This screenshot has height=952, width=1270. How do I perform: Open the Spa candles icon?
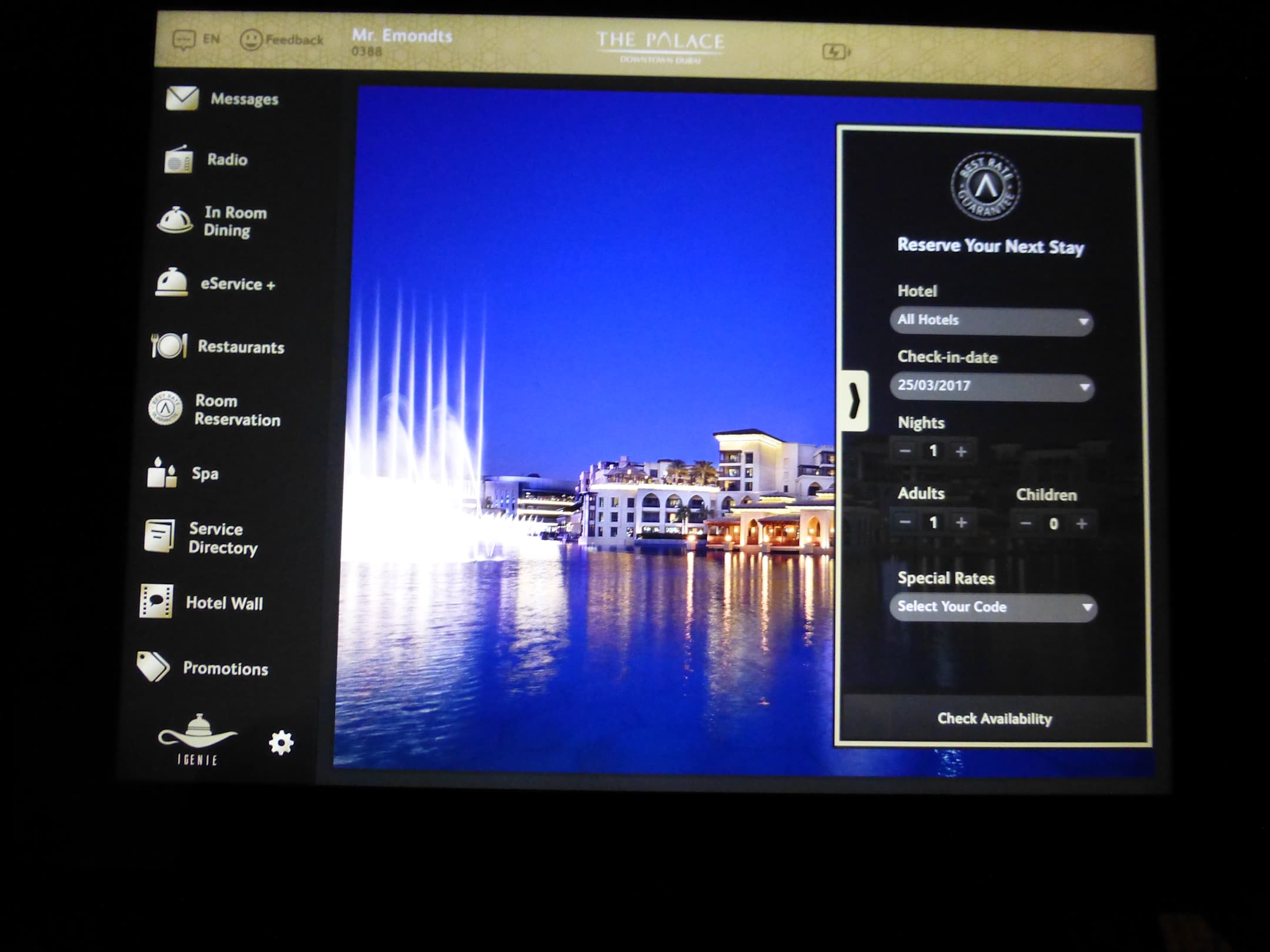click(x=162, y=473)
